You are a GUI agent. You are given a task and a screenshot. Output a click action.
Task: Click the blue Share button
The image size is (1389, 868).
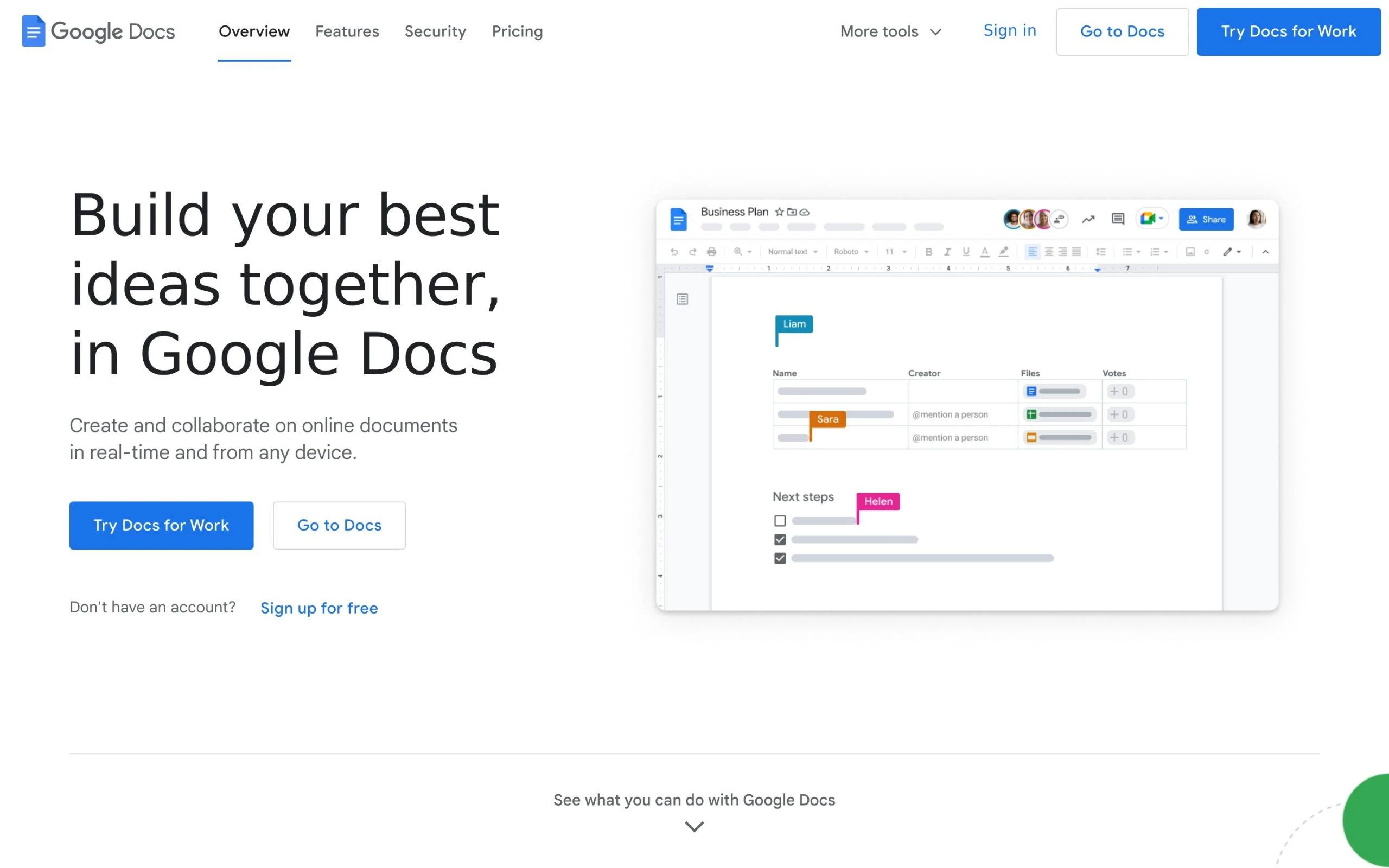[x=1206, y=219]
